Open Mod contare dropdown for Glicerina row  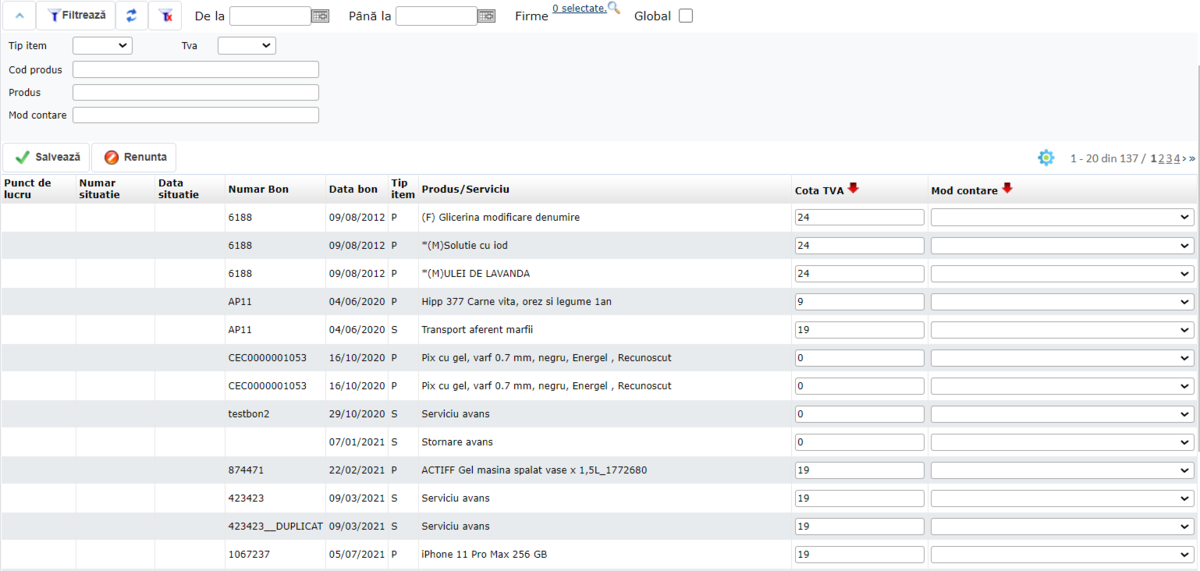click(x=1062, y=217)
